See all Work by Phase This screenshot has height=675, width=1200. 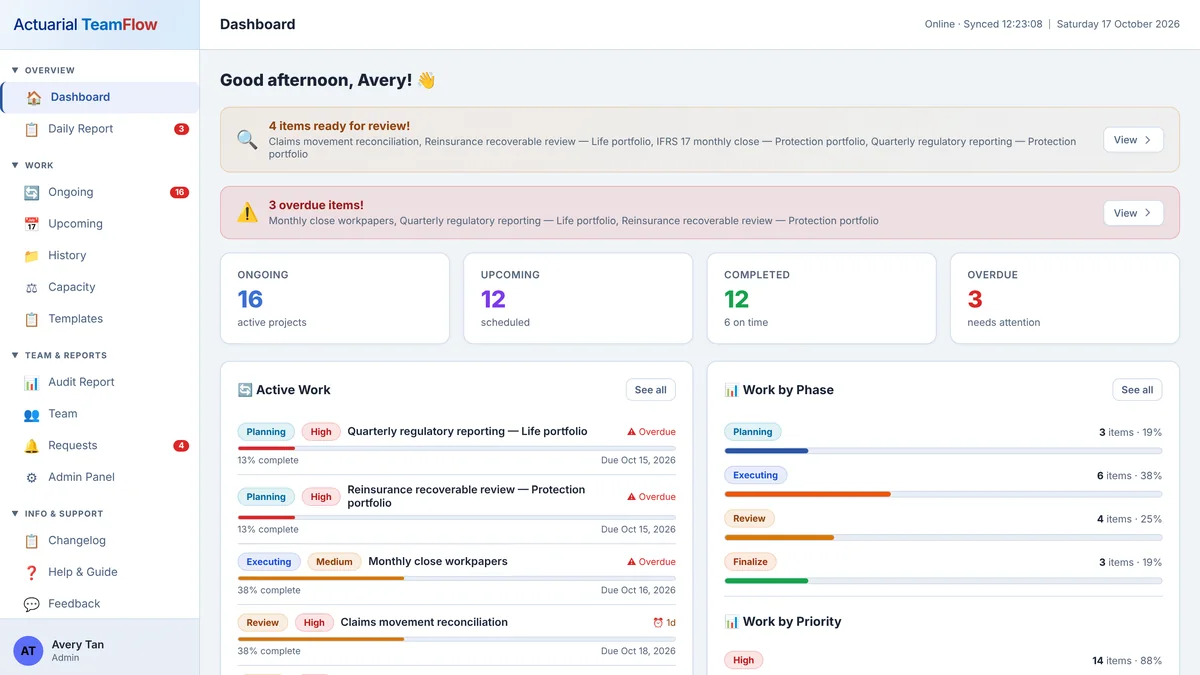tap(1137, 390)
